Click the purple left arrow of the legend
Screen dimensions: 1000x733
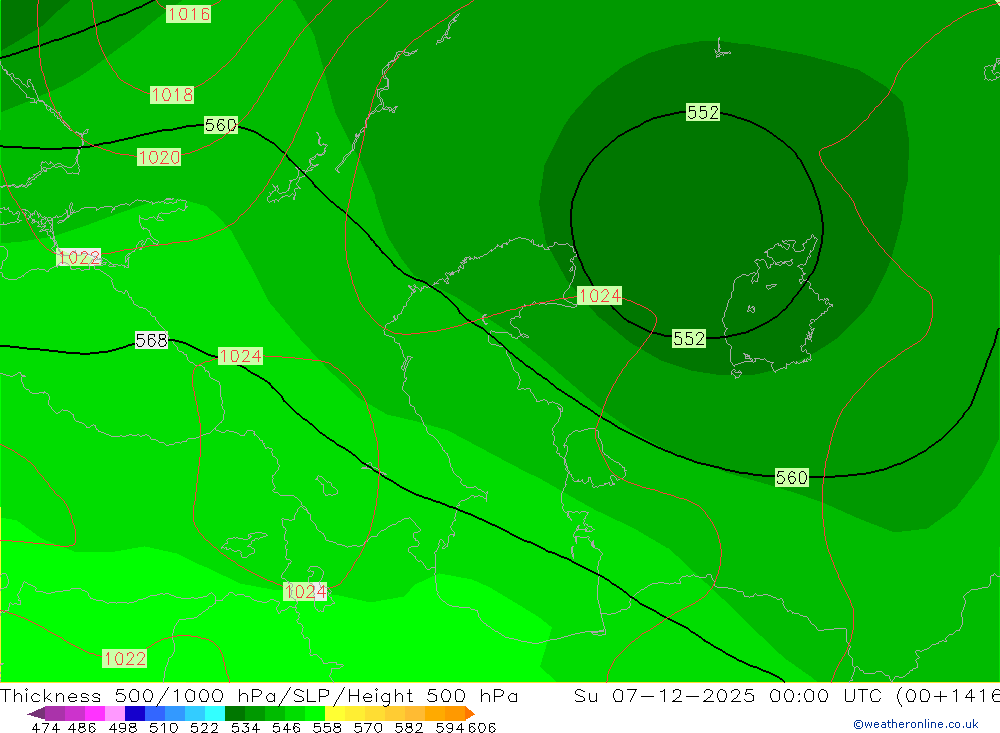(36, 713)
